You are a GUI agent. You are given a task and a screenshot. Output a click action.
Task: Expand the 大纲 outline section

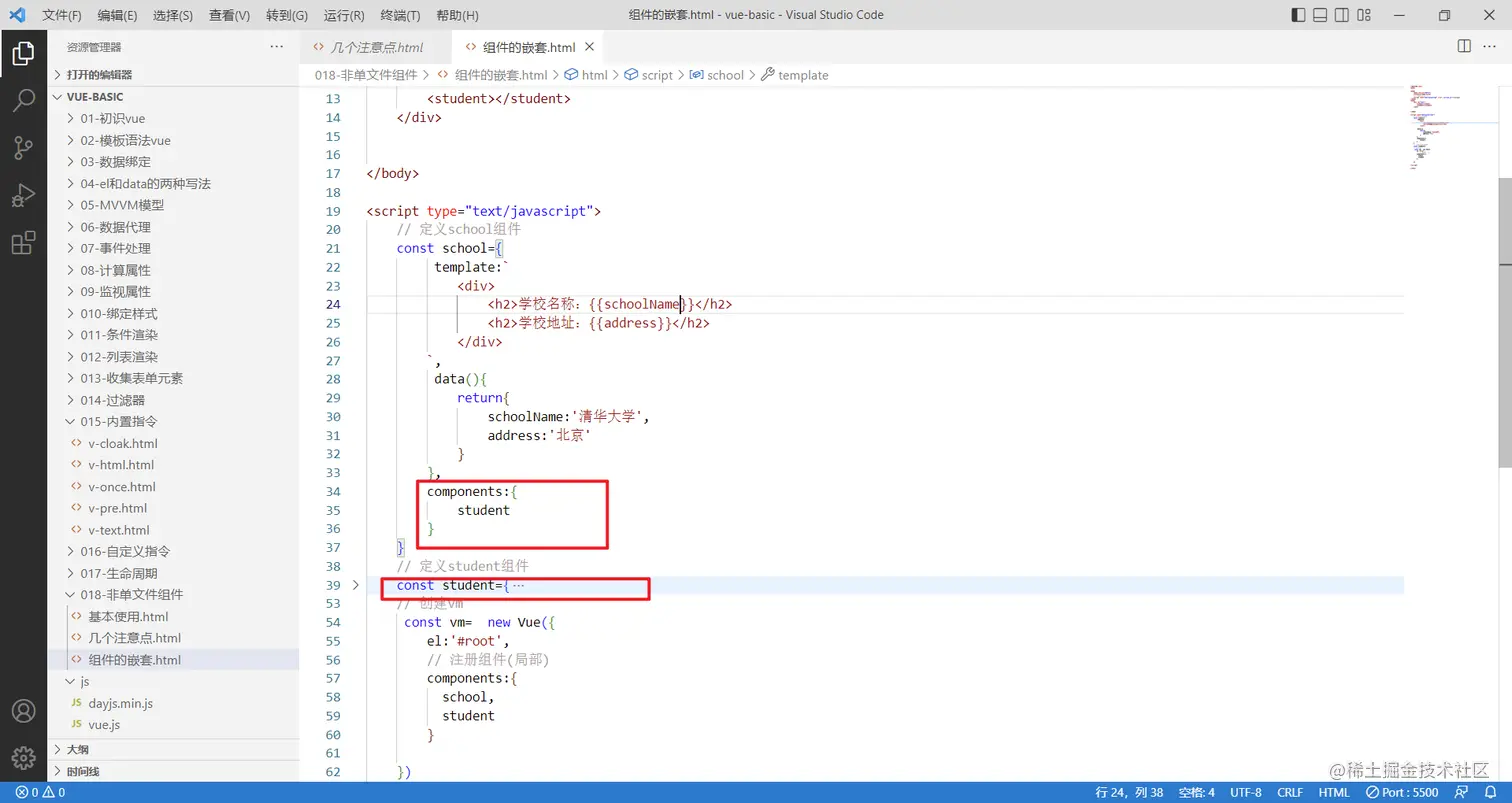point(174,749)
